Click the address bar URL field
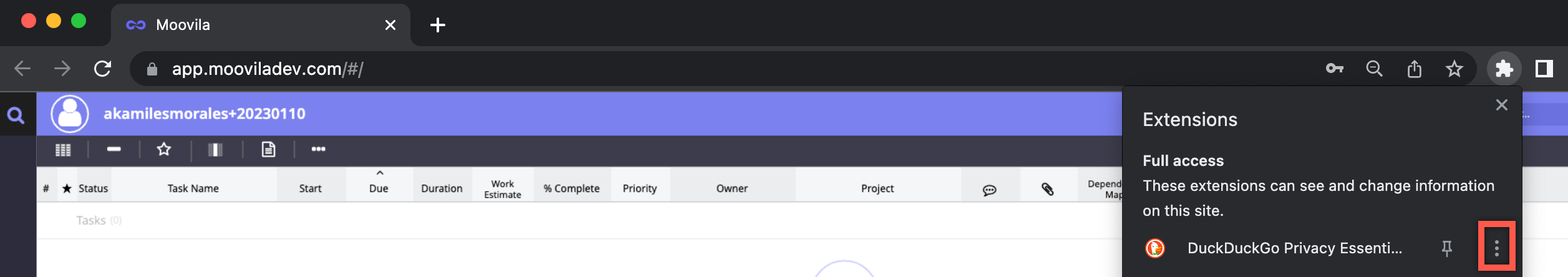The width and height of the screenshot is (1568, 277). [x=686, y=69]
